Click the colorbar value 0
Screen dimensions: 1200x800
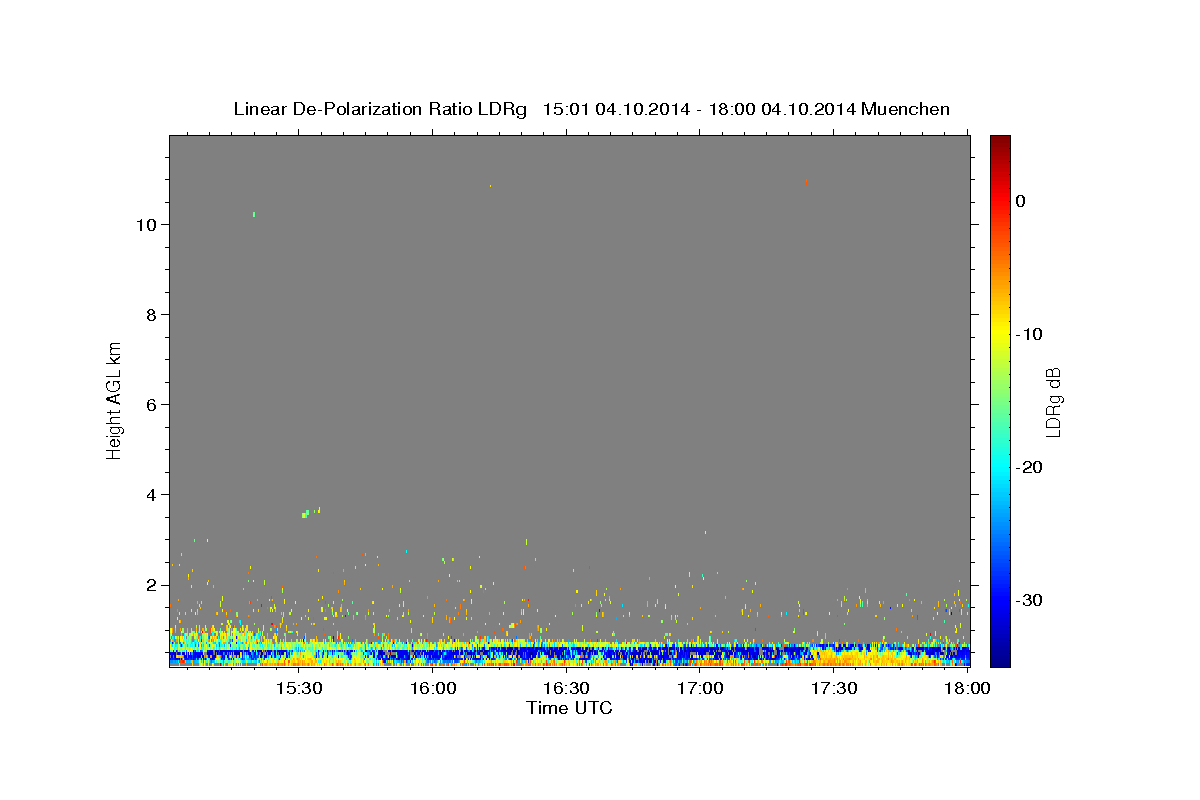(1020, 201)
